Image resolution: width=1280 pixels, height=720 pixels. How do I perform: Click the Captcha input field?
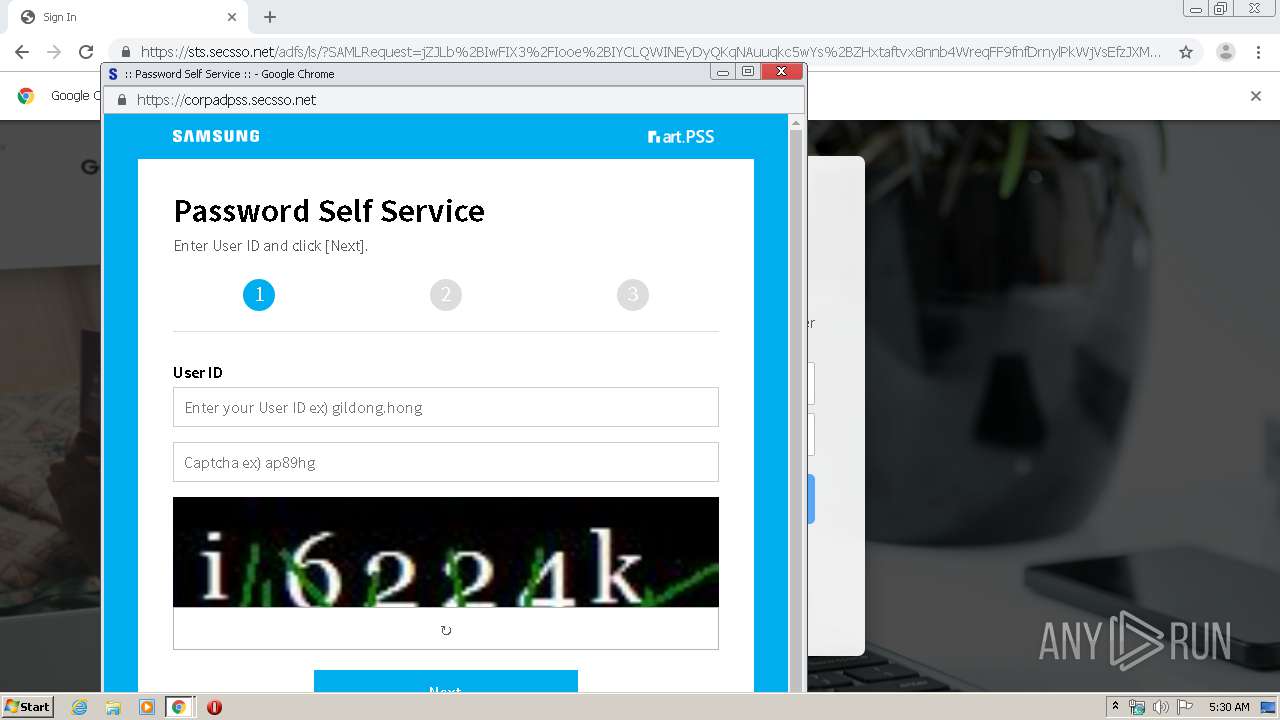pyautogui.click(x=446, y=462)
